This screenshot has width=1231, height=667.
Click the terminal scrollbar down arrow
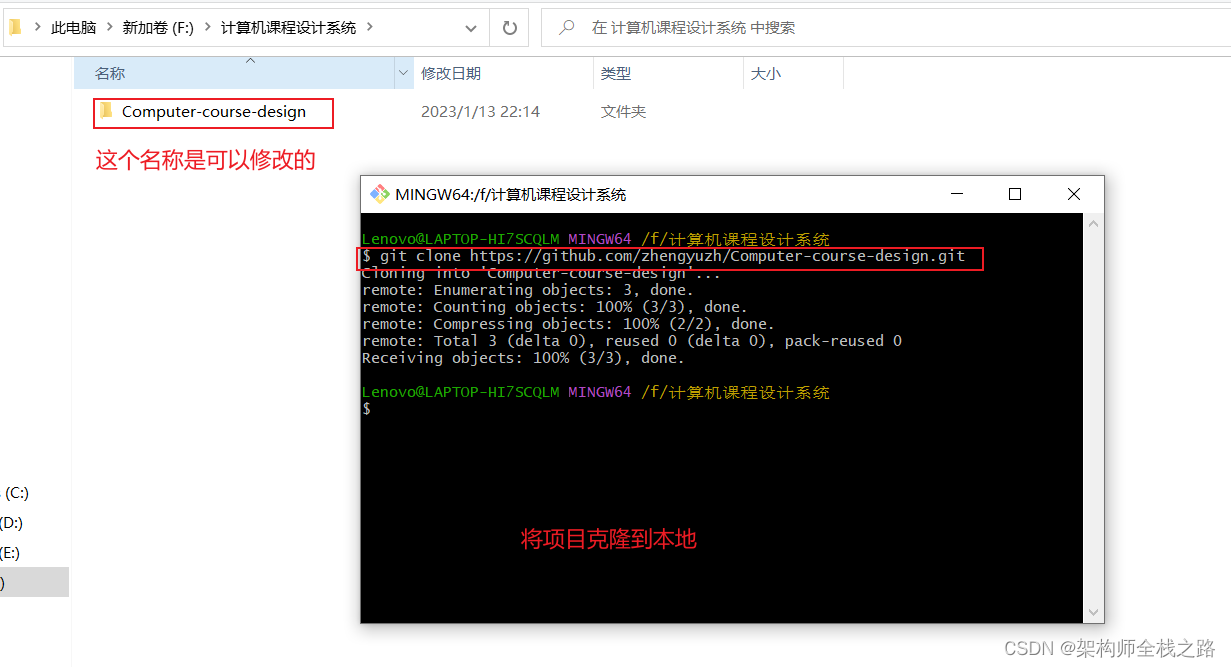[x=1093, y=612]
